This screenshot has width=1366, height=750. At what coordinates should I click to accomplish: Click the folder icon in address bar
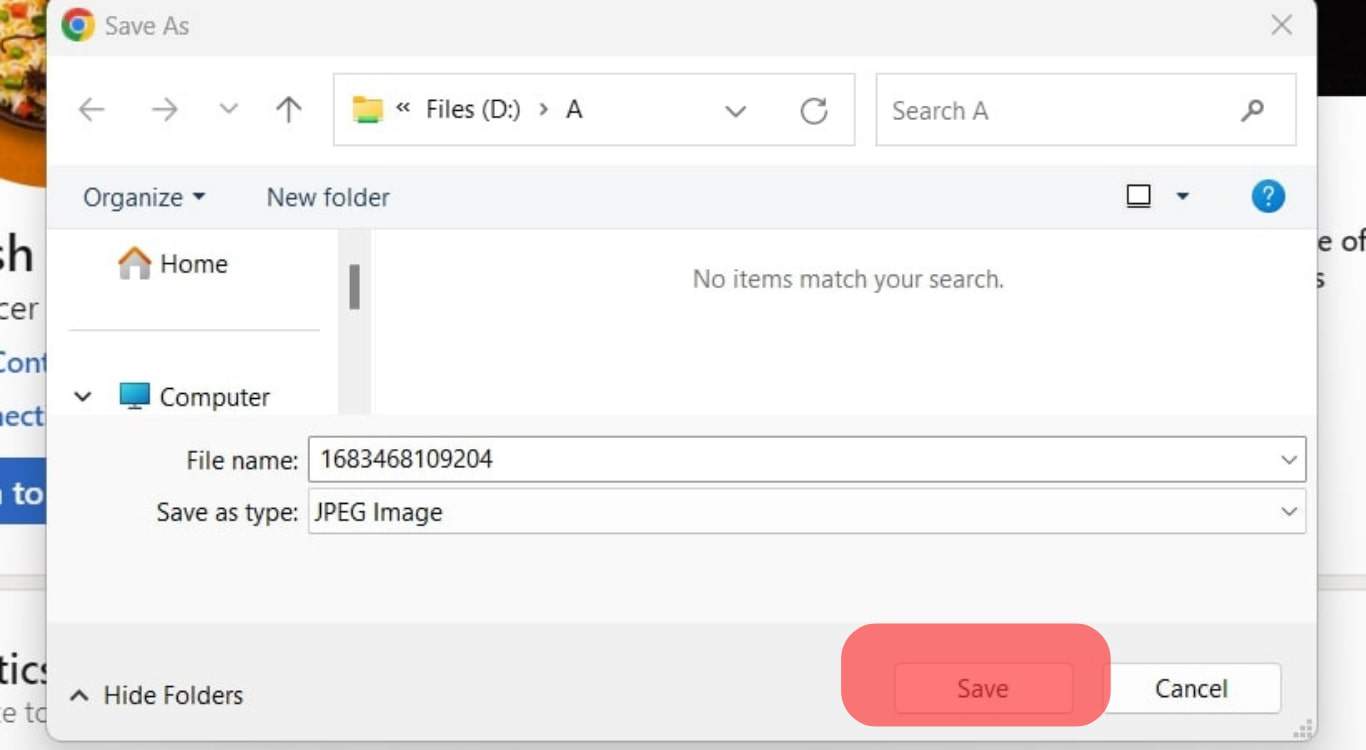click(368, 110)
